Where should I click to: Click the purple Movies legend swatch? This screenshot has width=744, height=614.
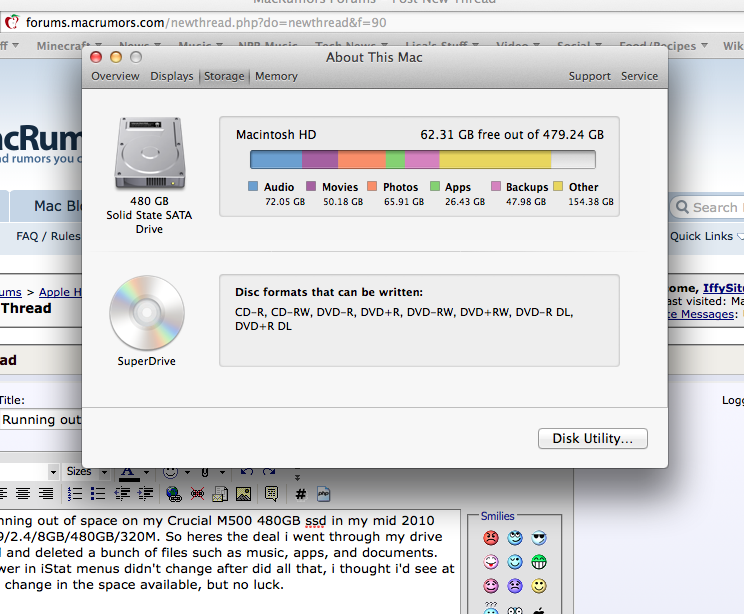(x=311, y=186)
